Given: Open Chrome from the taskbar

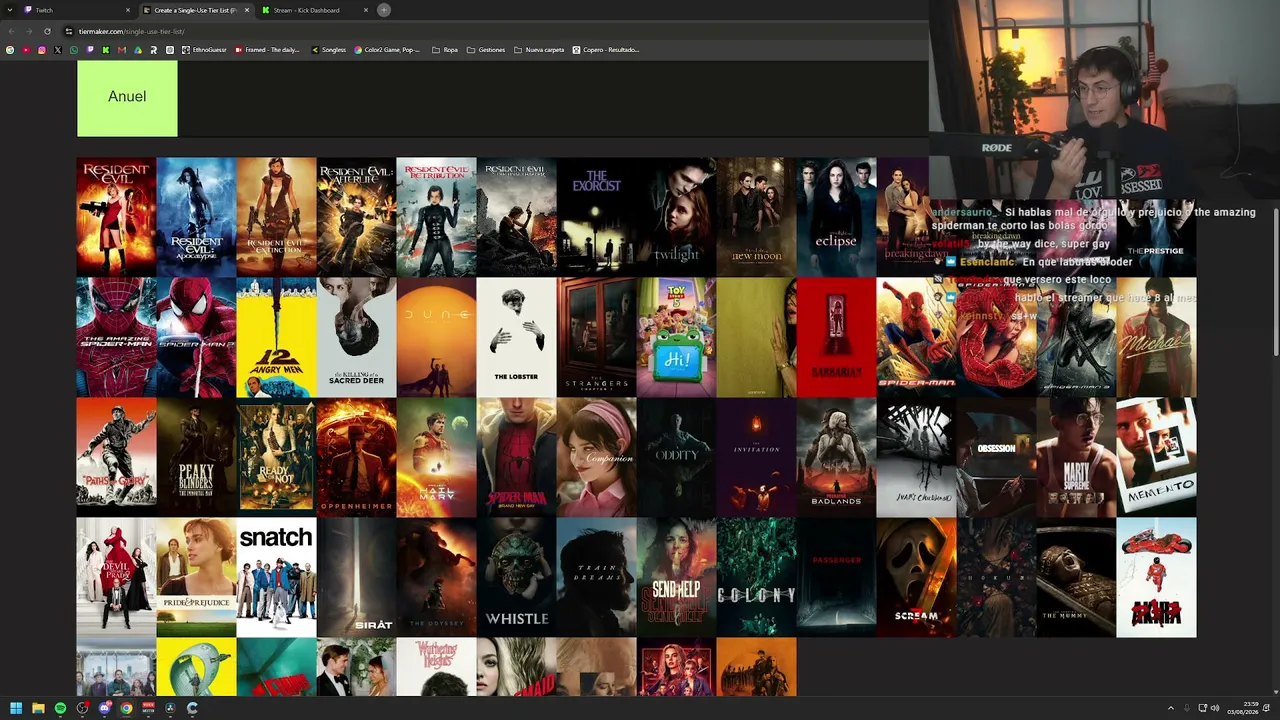Looking at the screenshot, I should (x=126, y=708).
